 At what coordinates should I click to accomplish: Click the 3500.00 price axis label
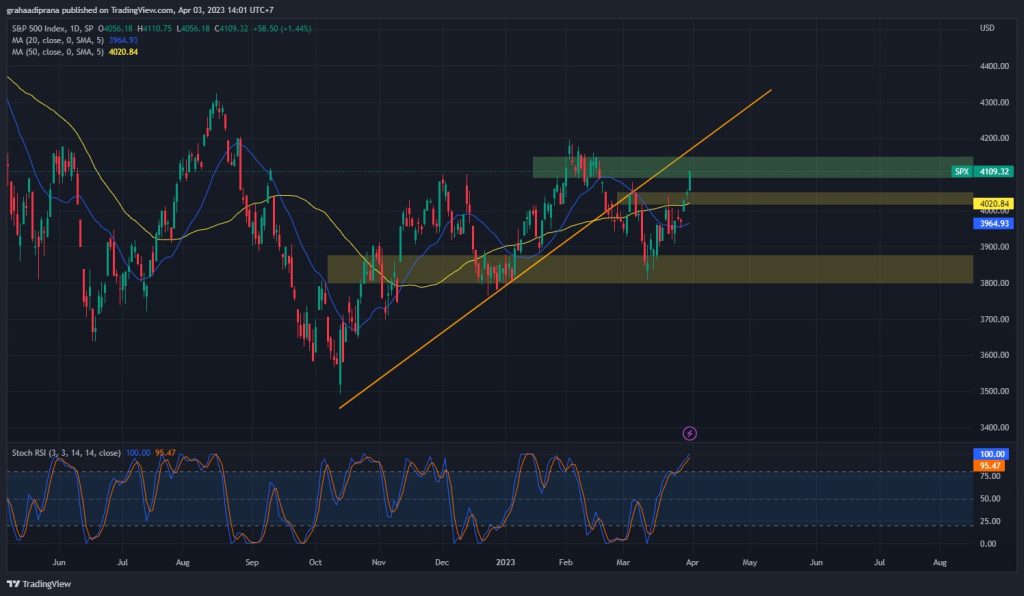pos(994,392)
